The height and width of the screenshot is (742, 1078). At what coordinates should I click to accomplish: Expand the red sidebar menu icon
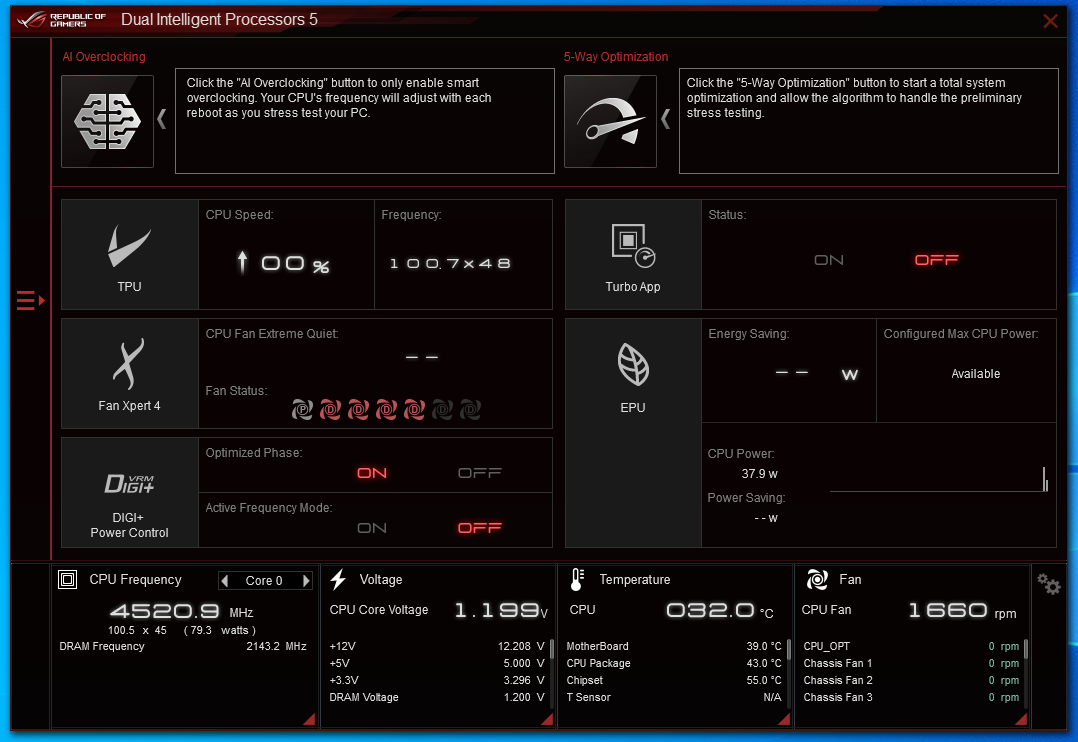30,301
